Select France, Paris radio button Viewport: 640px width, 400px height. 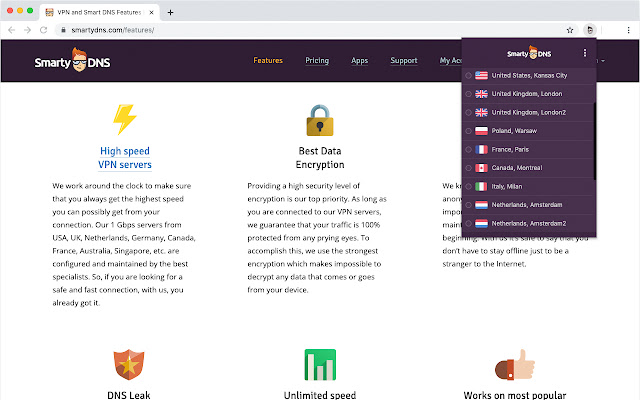click(469, 149)
